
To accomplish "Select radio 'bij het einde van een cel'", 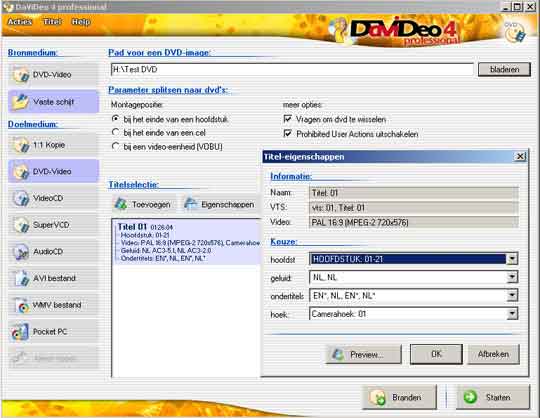I will pyautogui.click(x=116, y=132).
